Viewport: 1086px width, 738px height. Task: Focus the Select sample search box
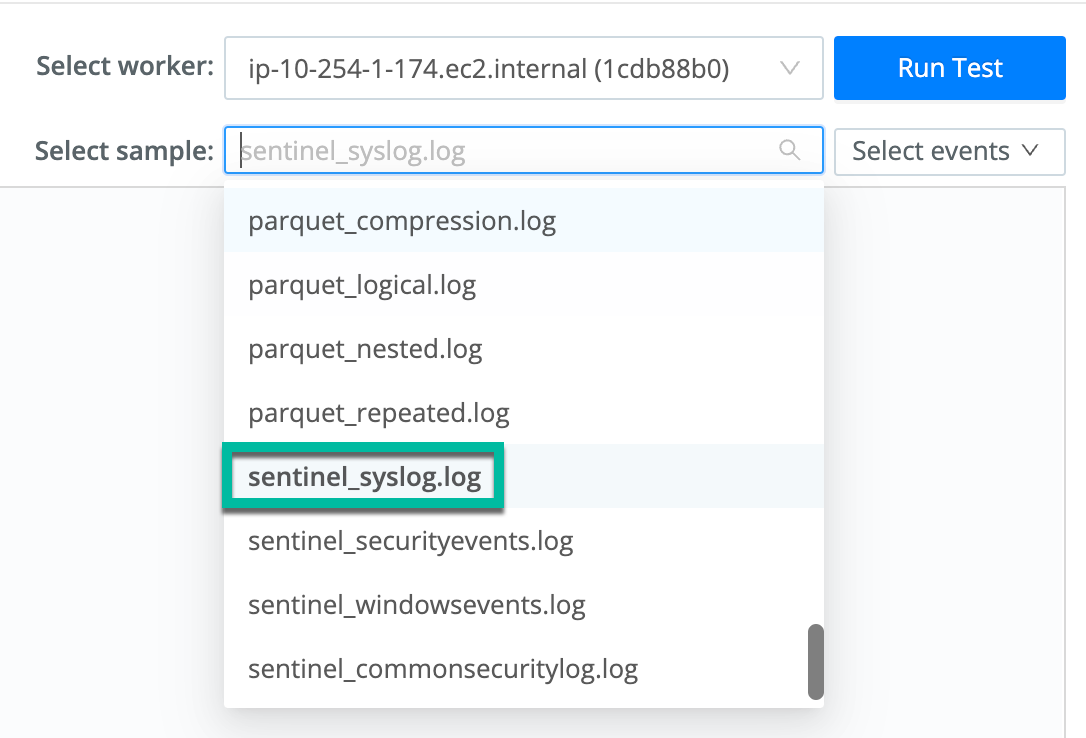tap(500, 151)
